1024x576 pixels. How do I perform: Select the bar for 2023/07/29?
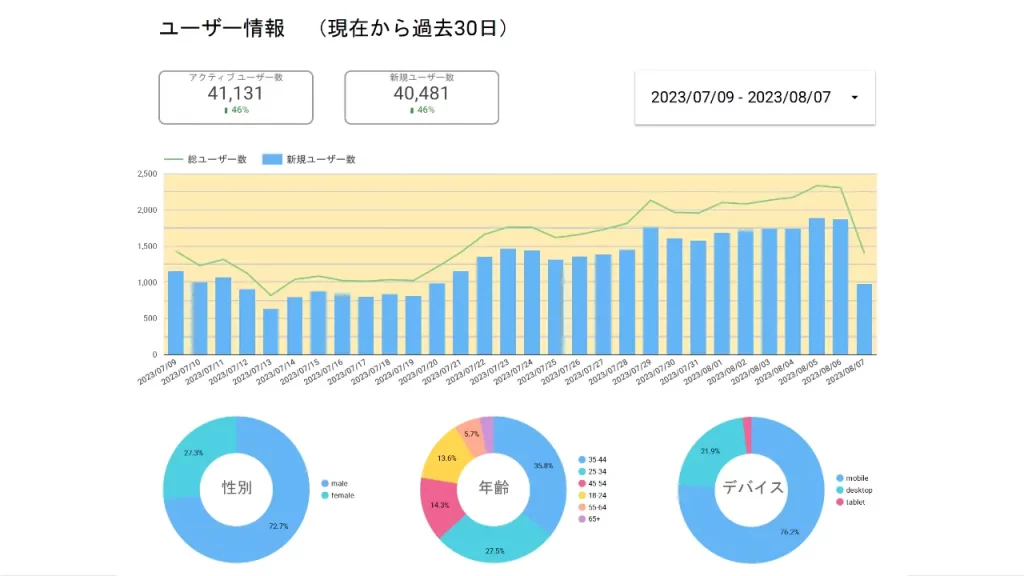(650, 291)
